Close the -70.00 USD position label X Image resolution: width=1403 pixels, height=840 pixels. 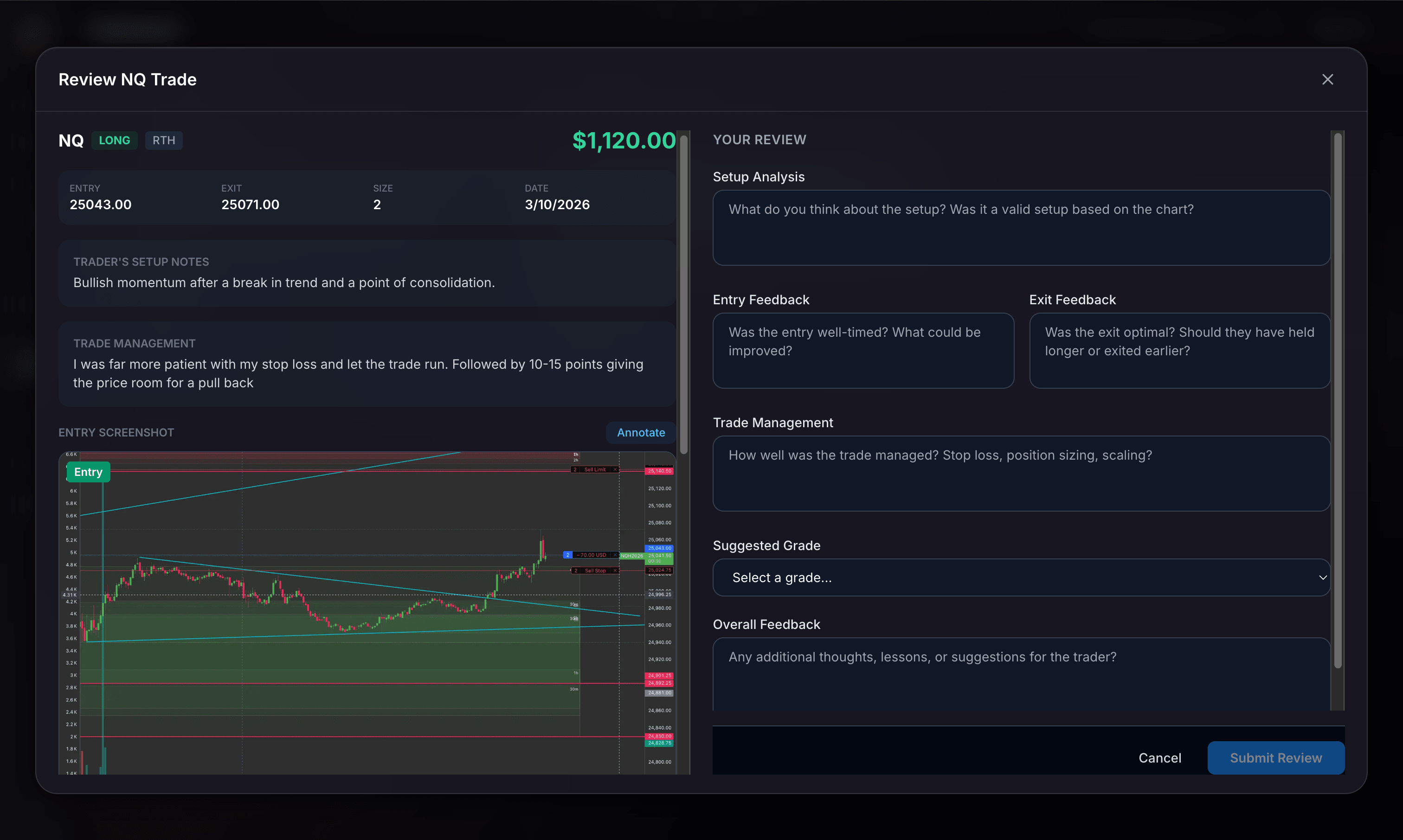[615, 555]
